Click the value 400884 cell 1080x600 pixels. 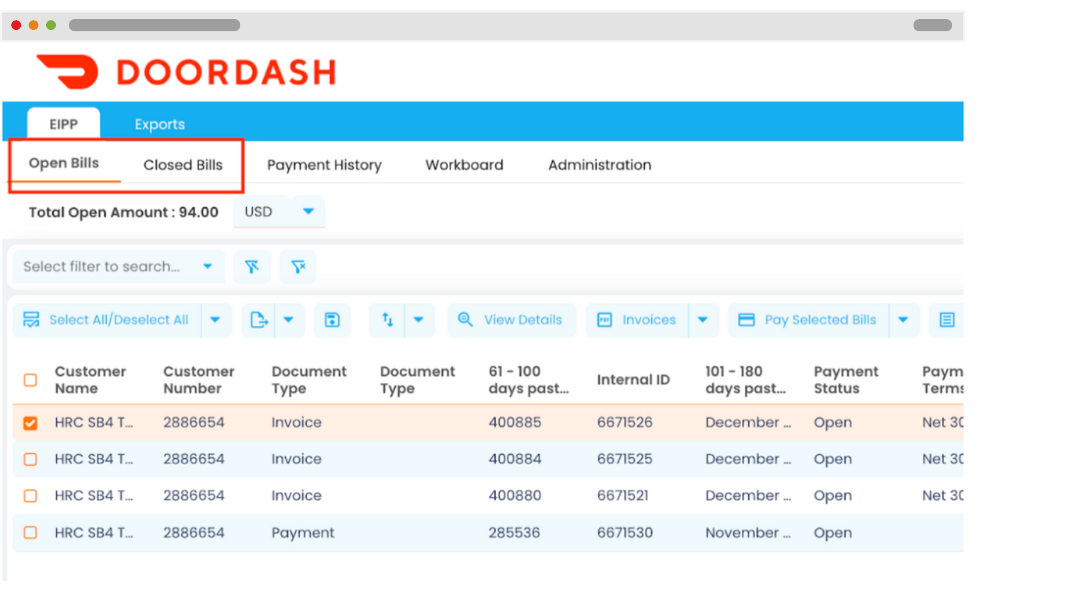pyautogui.click(x=515, y=459)
